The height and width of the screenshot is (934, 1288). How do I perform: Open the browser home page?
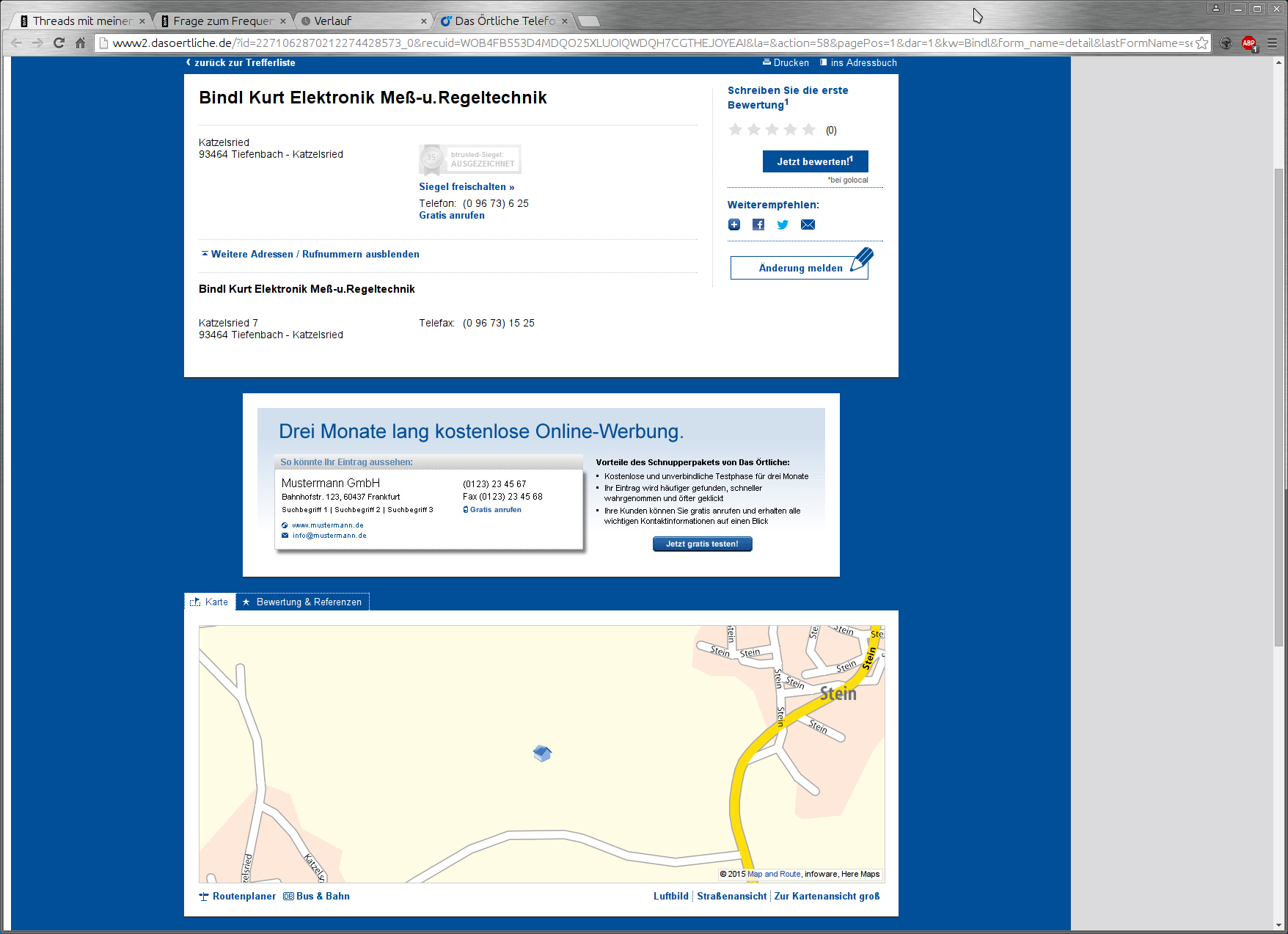pos(81,43)
